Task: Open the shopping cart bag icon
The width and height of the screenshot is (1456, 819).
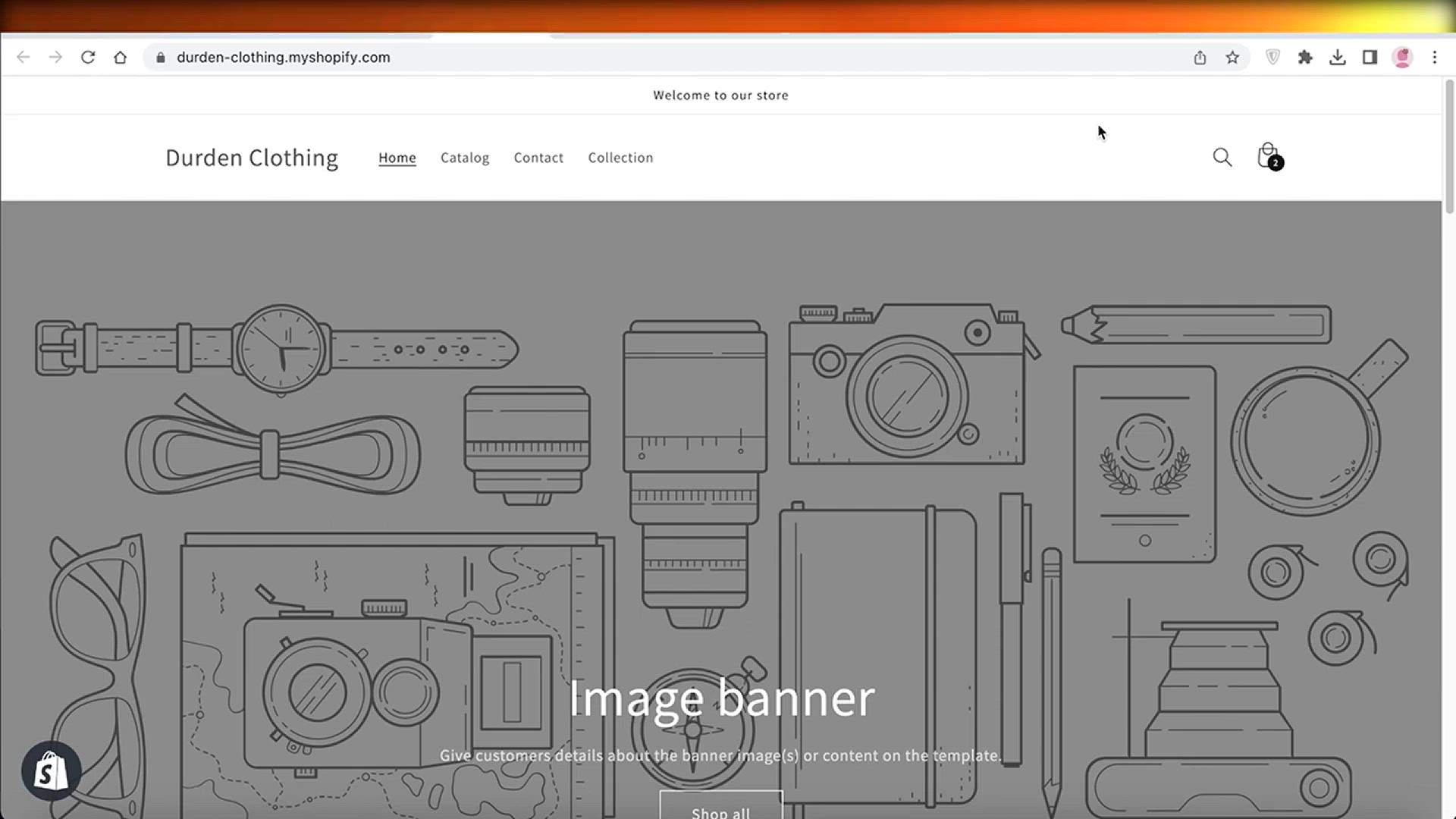Action: [x=1269, y=156]
